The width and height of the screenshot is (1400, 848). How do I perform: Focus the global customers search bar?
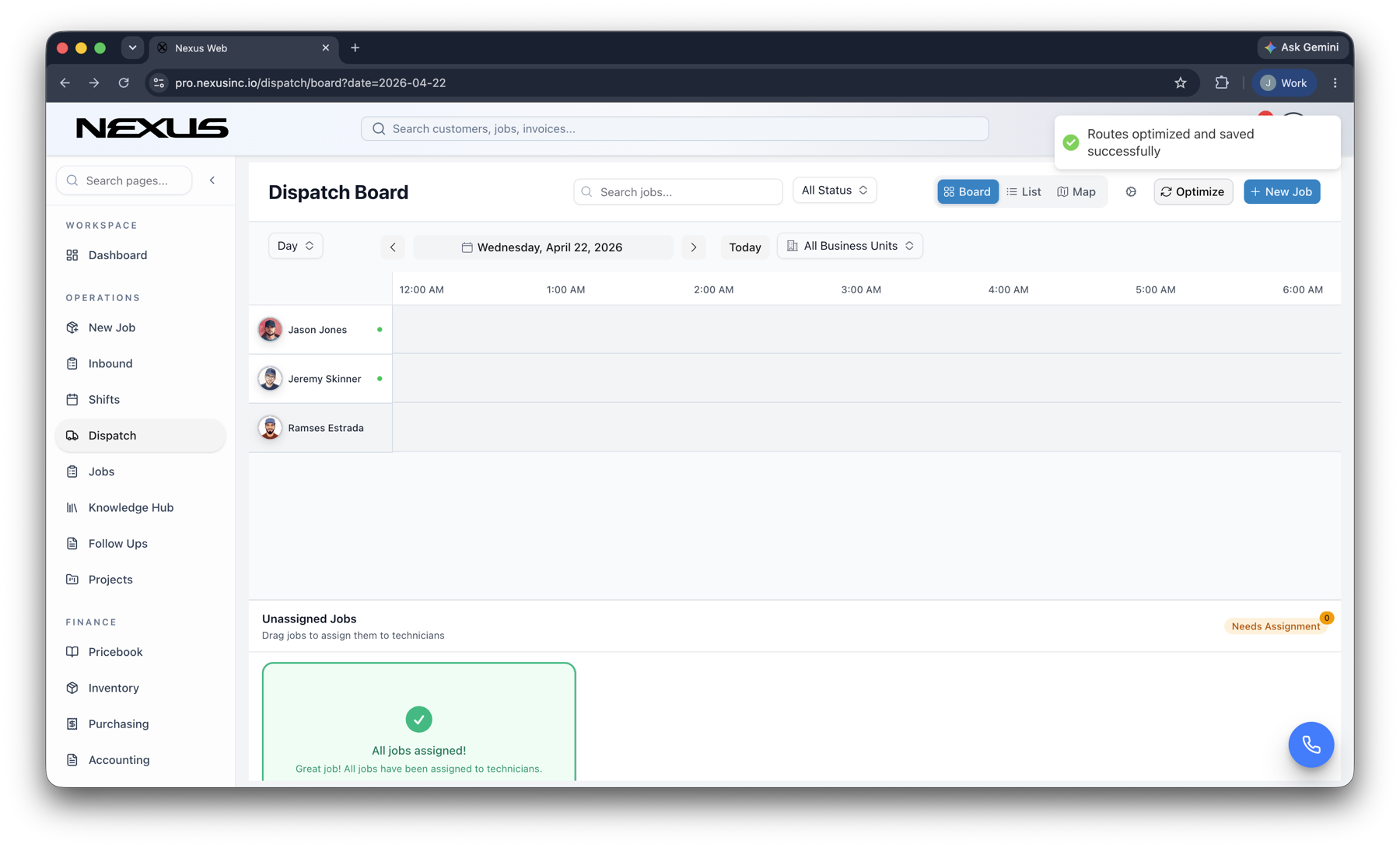click(x=674, y=128)
